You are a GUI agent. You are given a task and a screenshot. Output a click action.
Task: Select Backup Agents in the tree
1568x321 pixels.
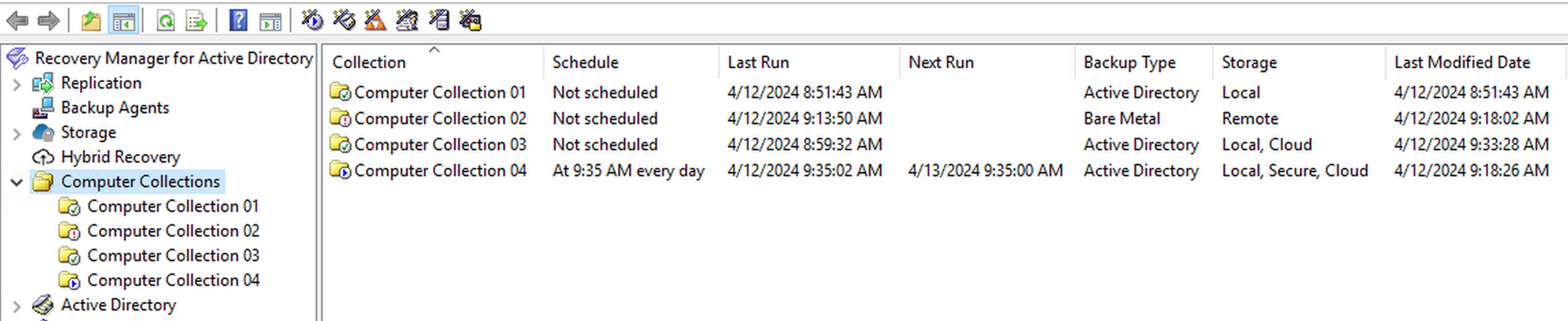click(114, 108)
